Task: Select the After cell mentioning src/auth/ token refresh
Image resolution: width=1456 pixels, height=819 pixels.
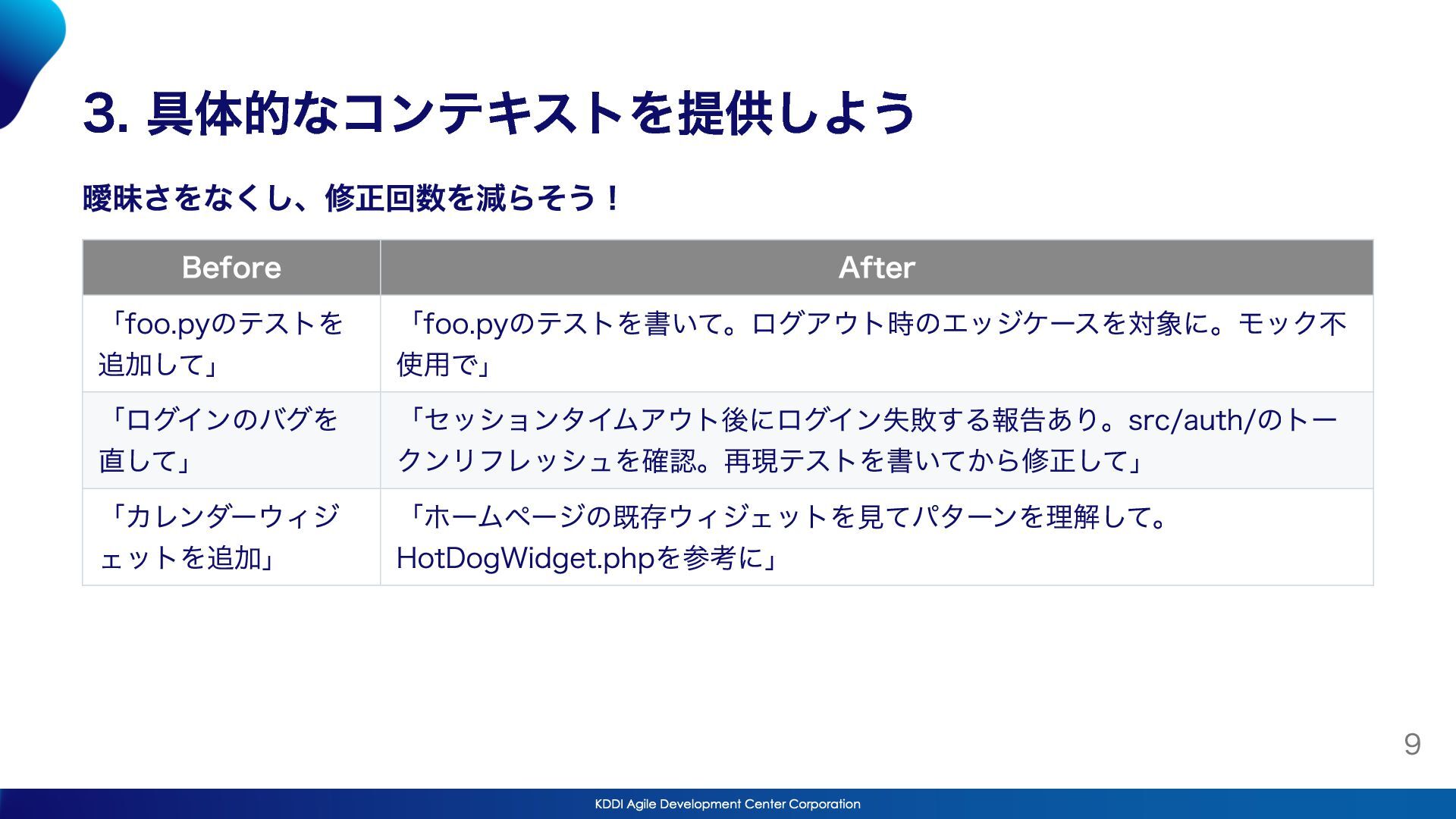Action: 876,440
